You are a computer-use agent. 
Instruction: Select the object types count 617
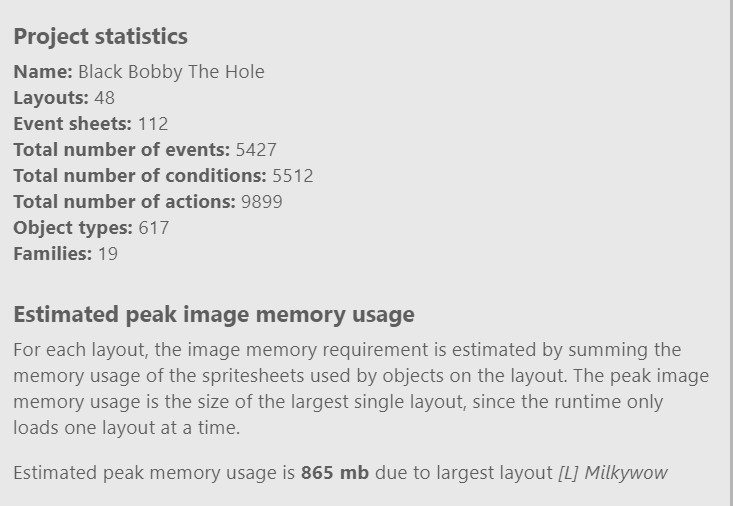tap(154, 228)
